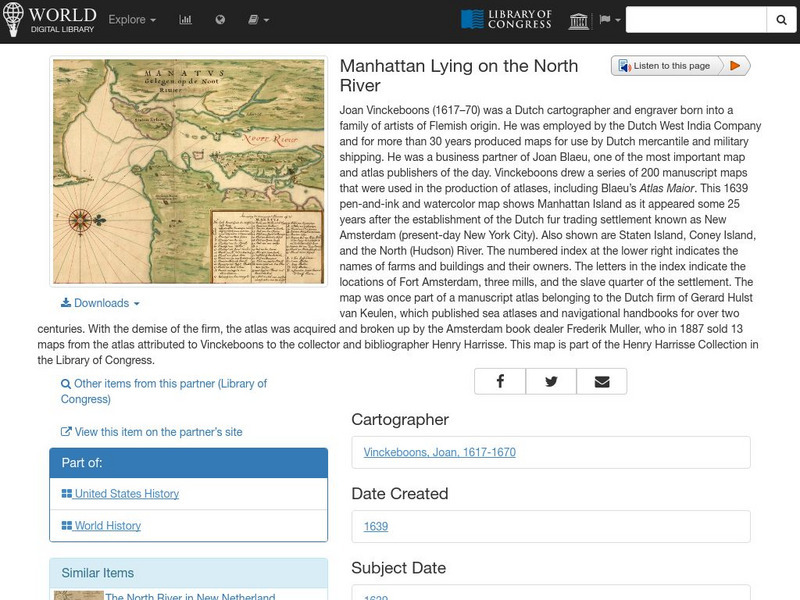This screenshot has width=800, height=600.
Task: Click inside the search input field
Action: (x=695, y=18)
